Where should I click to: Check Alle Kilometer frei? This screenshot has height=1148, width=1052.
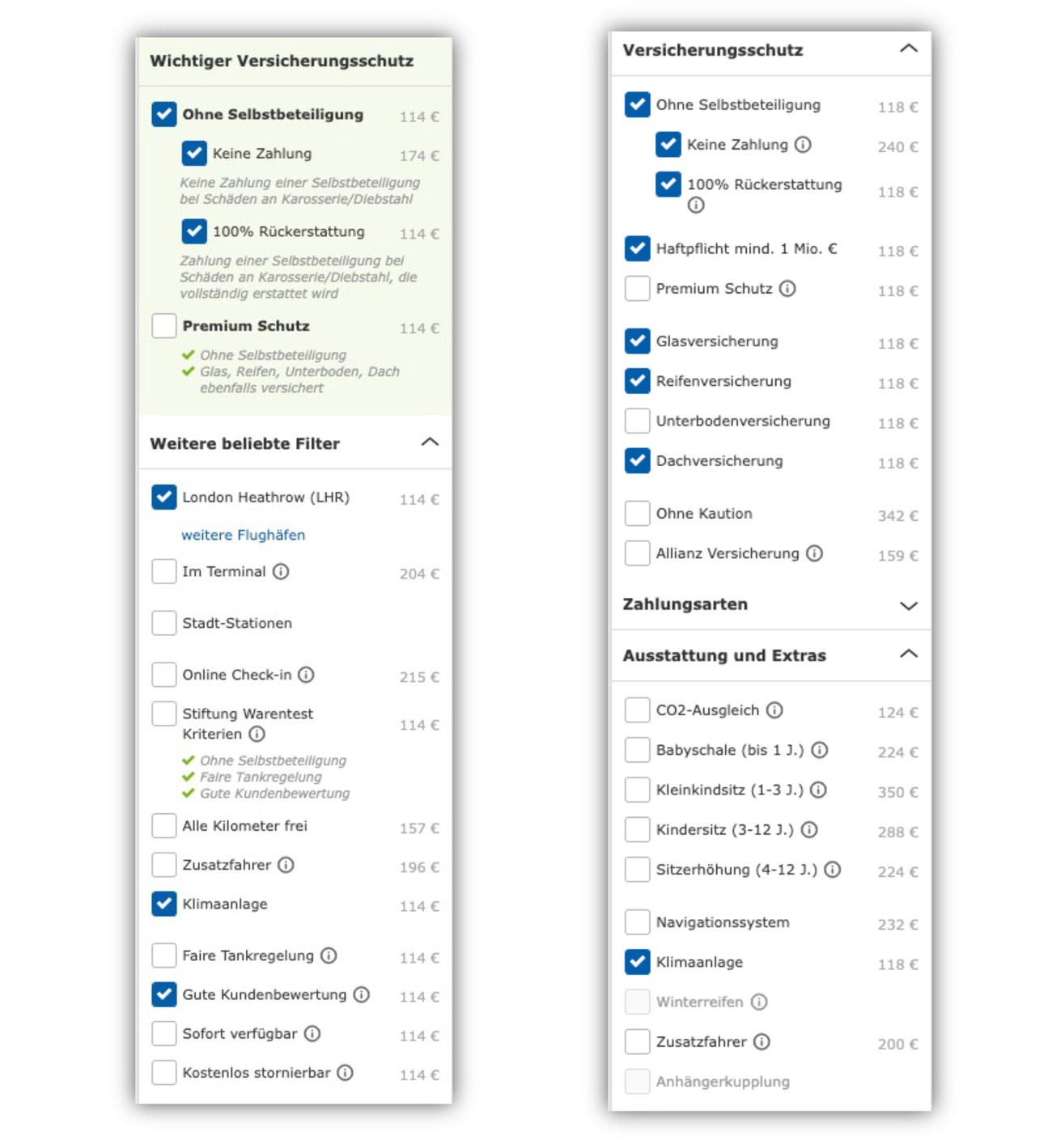[164, 826]
